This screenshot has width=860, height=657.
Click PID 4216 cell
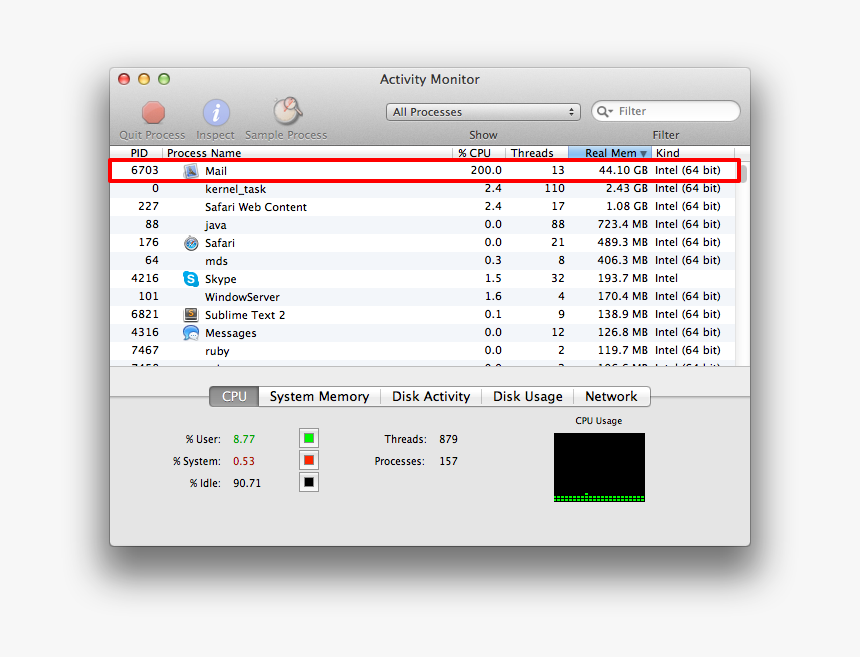pos(145,278)
